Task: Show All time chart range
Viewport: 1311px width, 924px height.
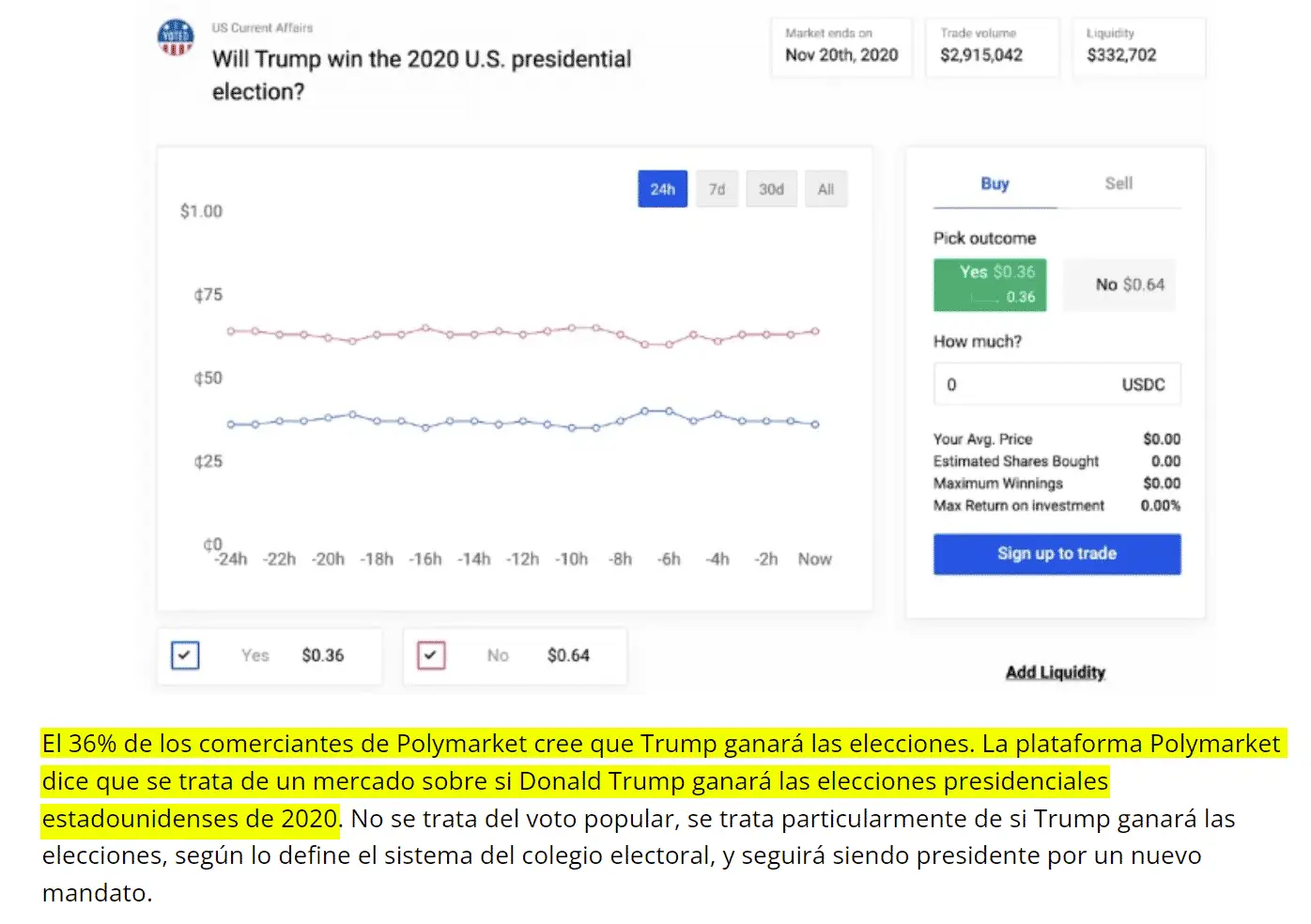Action: point(825,189)
